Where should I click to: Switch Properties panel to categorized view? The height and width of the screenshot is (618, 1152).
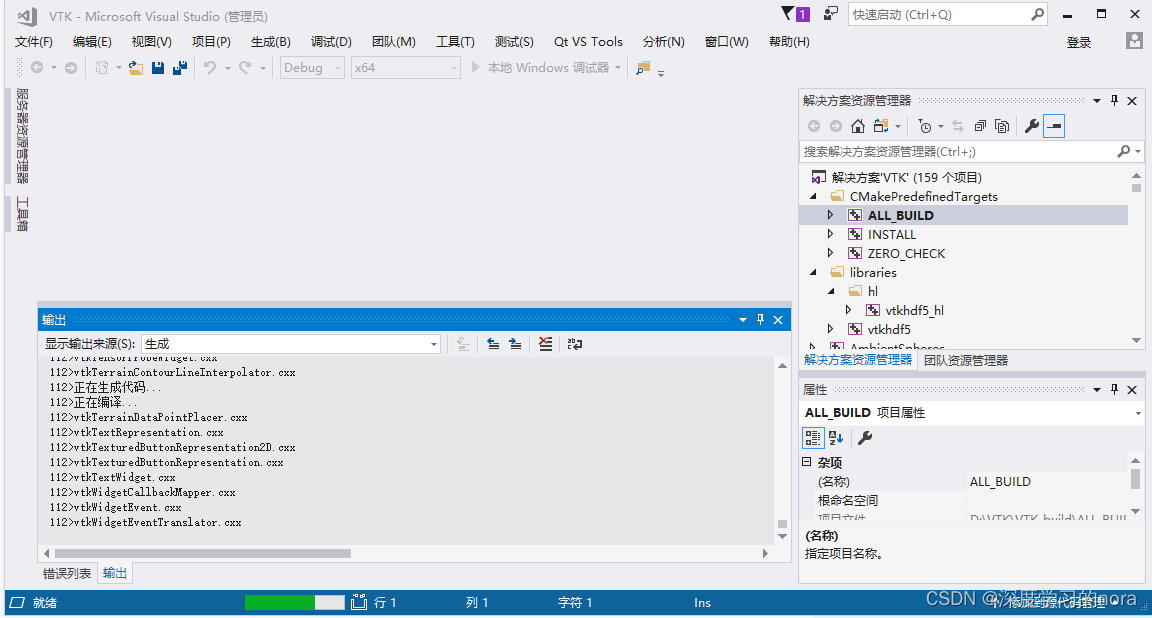tap(813, 437)
